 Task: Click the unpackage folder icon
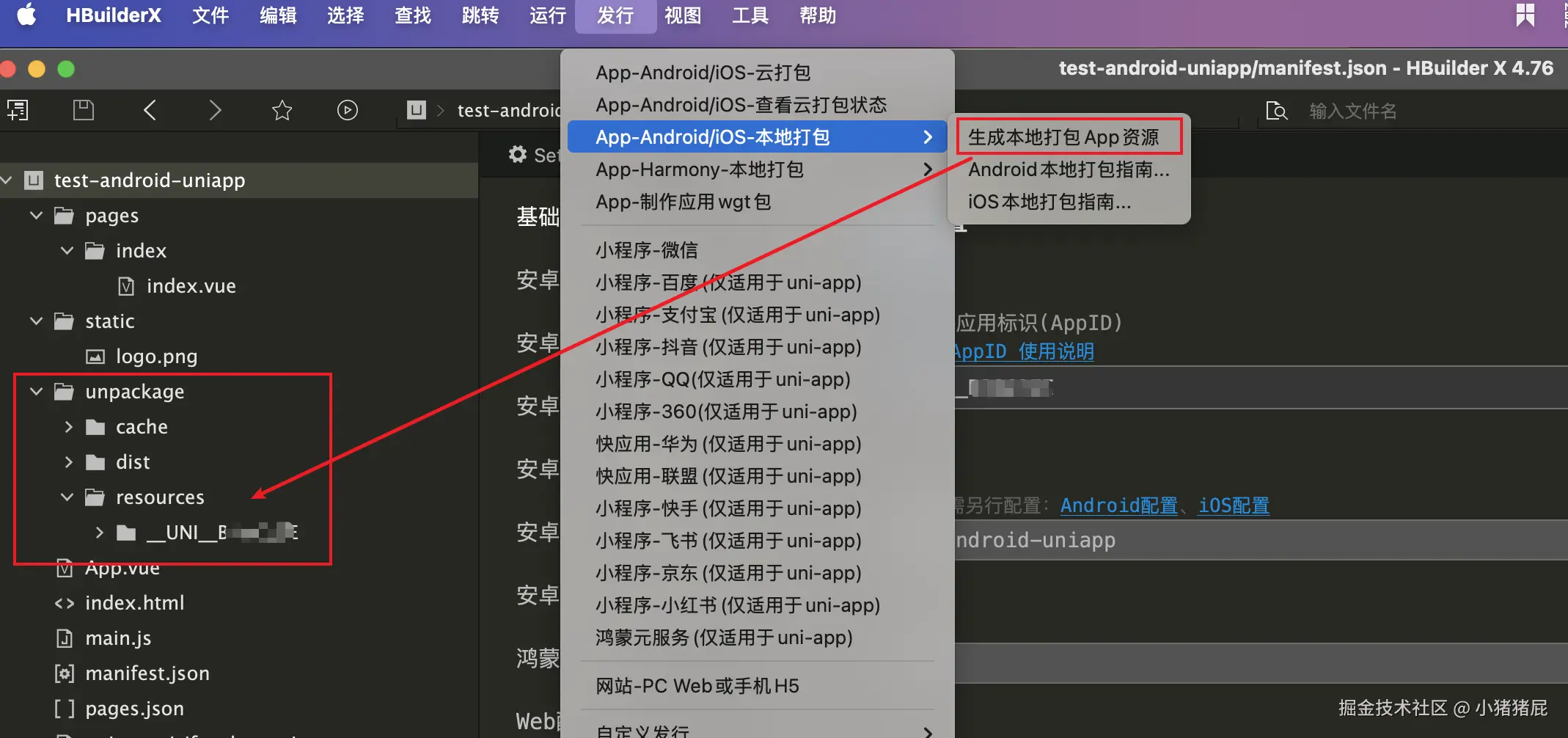pos(65,392)
